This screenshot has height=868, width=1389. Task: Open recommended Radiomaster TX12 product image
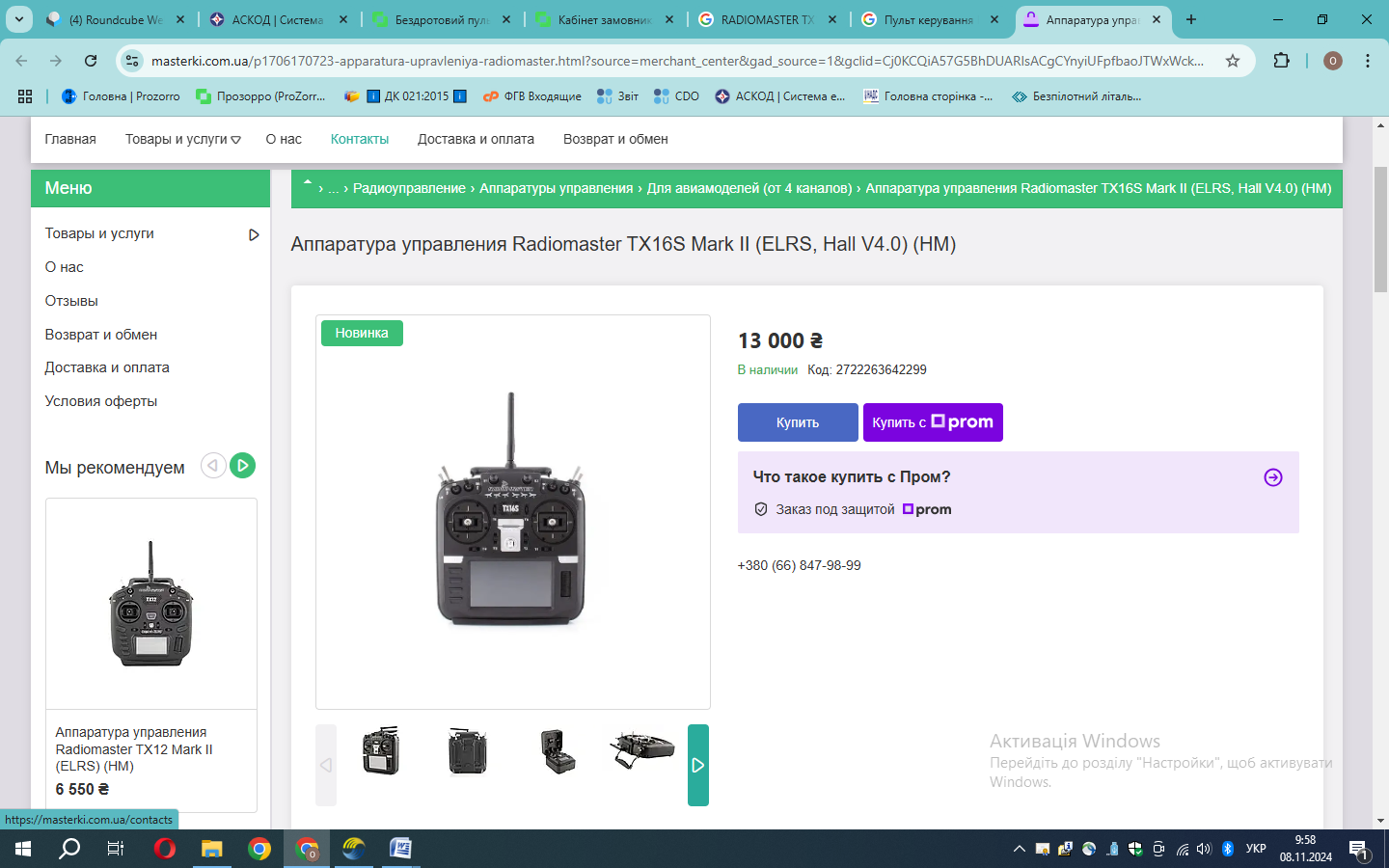(x=151, y=604)
